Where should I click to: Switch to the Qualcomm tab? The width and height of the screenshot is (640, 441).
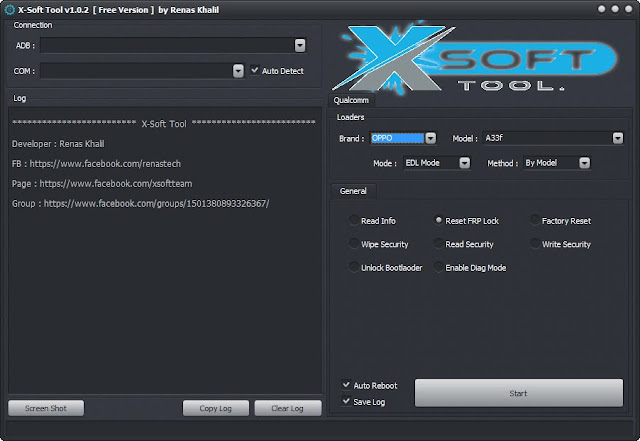coord(351,100)
